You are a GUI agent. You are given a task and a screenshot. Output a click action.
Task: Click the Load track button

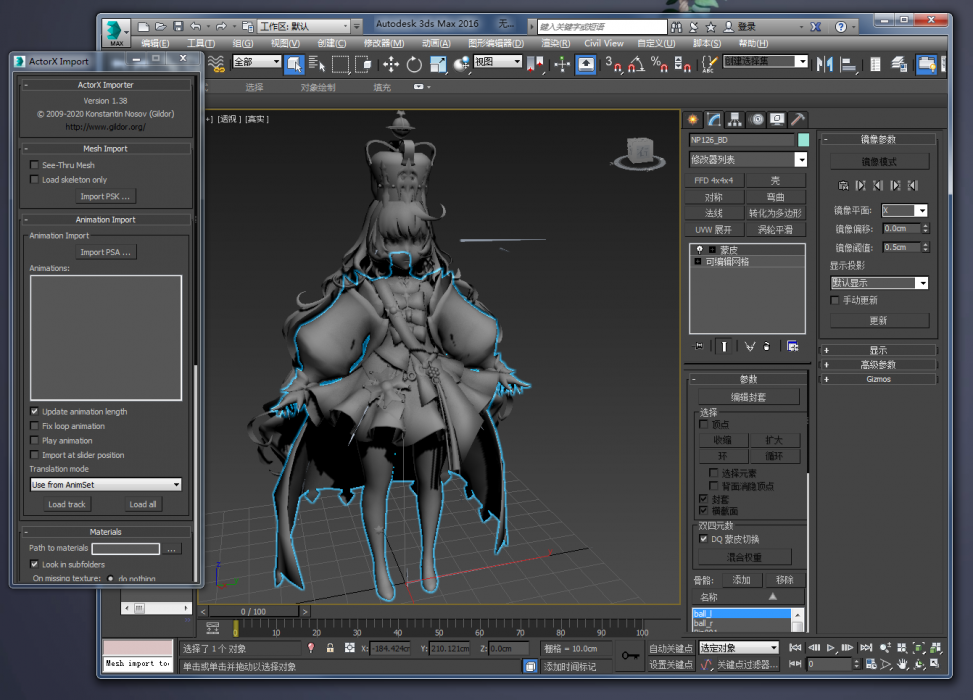click(x=67, y=504)
